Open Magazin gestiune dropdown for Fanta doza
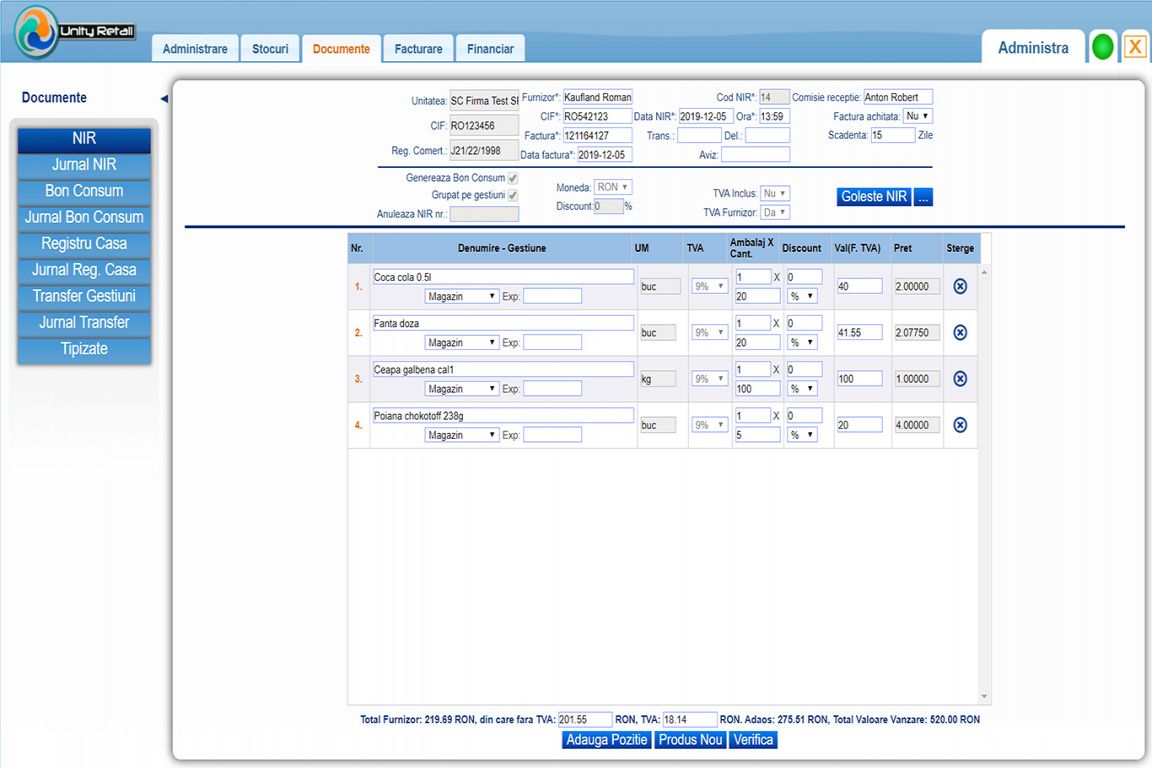Viewport: 1152px width, 768px height. coord(461,342)
